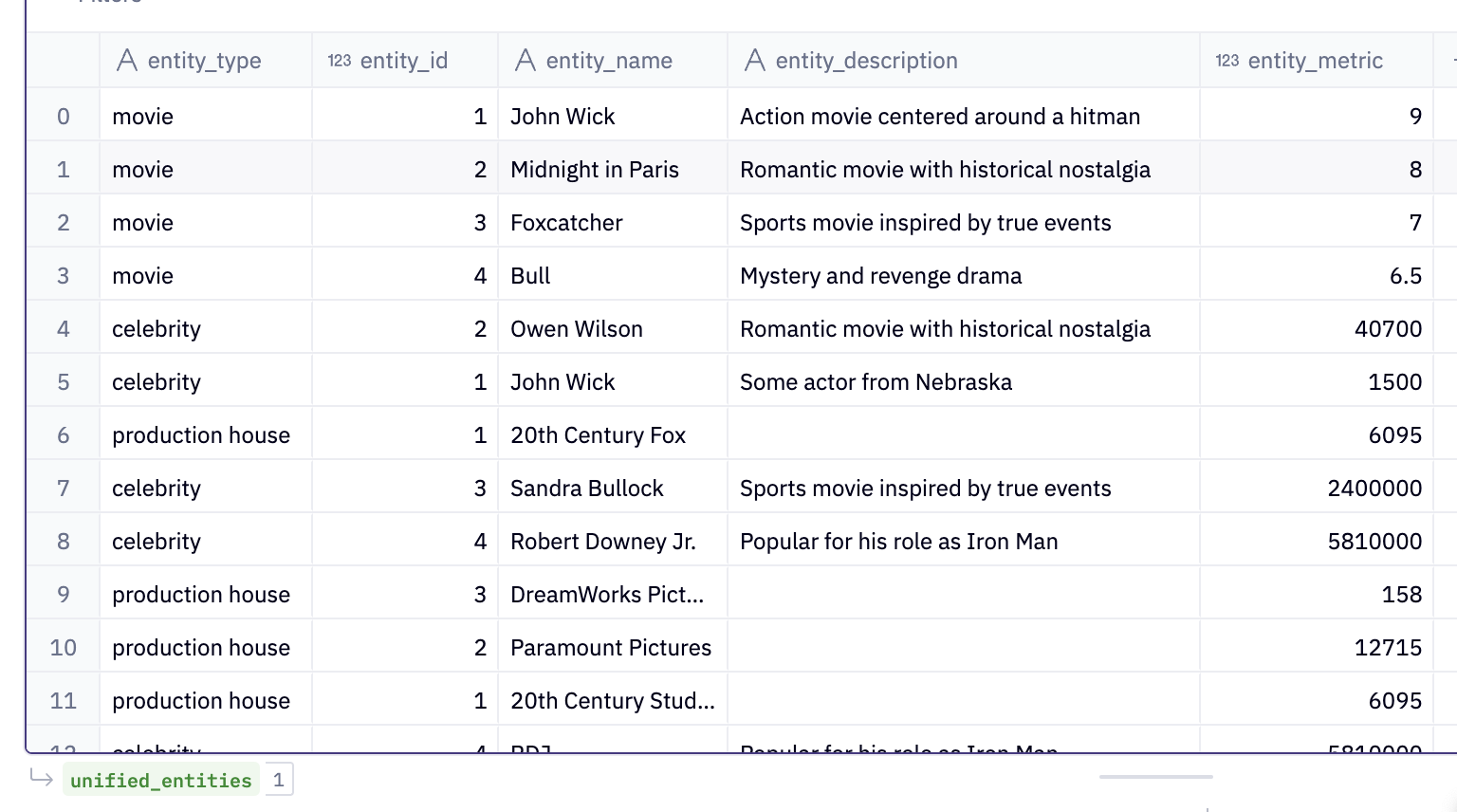Screen dimensions: 1457x812
Task: Click the metric value 40700
Action: tap(1389, 329)
